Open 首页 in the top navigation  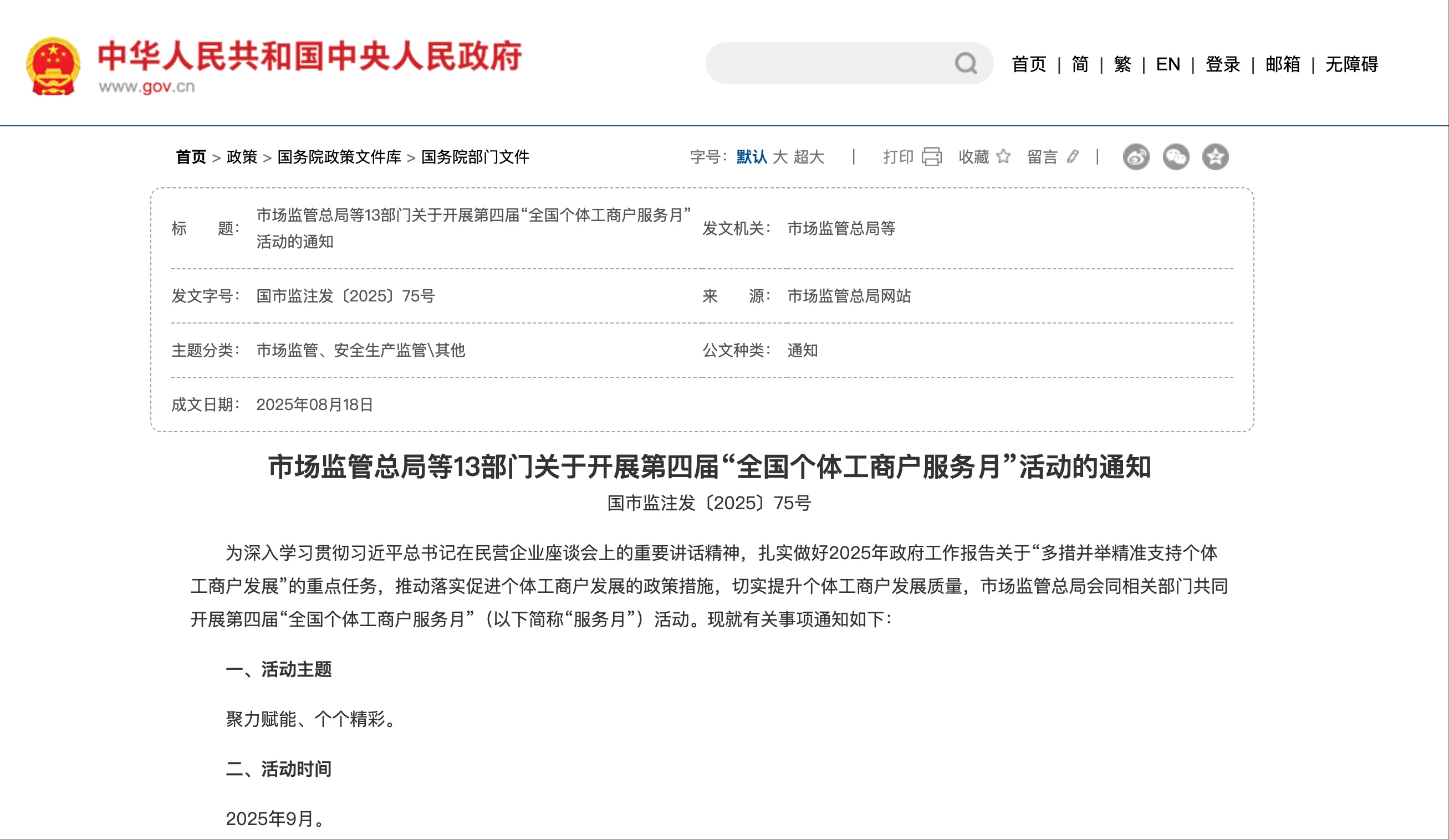coord(1029,64)
